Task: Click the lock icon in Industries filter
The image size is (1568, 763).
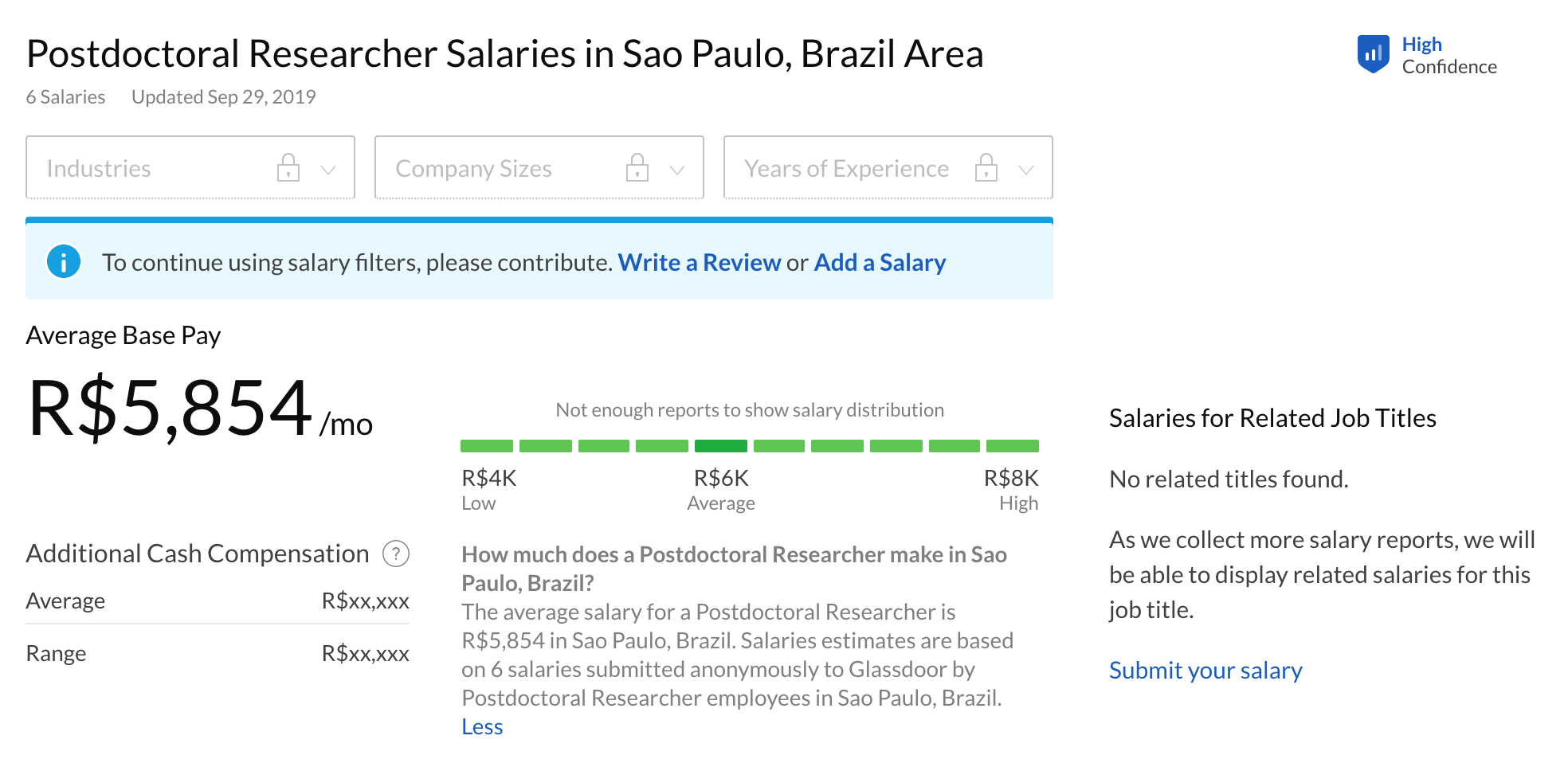Action: (288, 167)
